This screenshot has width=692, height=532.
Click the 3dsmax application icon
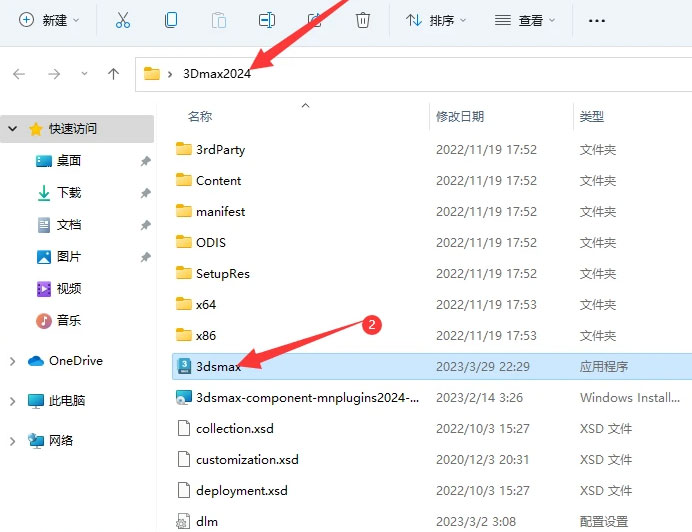click(x=184, y=366)
